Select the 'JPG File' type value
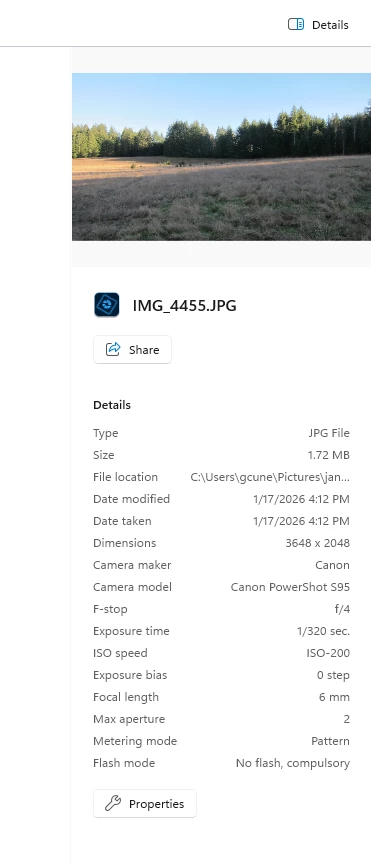 coord(329,433)
